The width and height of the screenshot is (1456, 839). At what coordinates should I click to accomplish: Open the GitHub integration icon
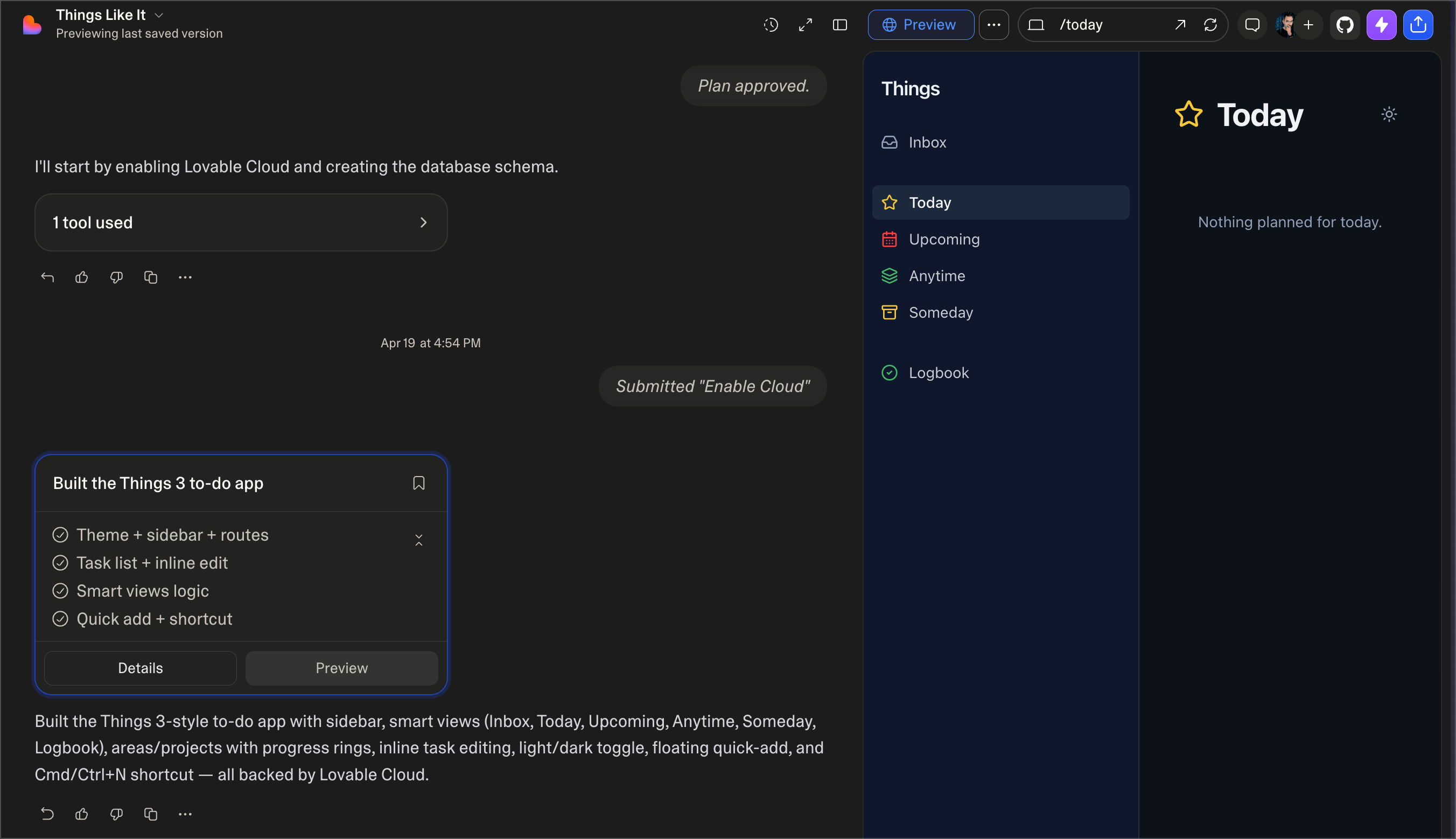(x=1345, y=25)
